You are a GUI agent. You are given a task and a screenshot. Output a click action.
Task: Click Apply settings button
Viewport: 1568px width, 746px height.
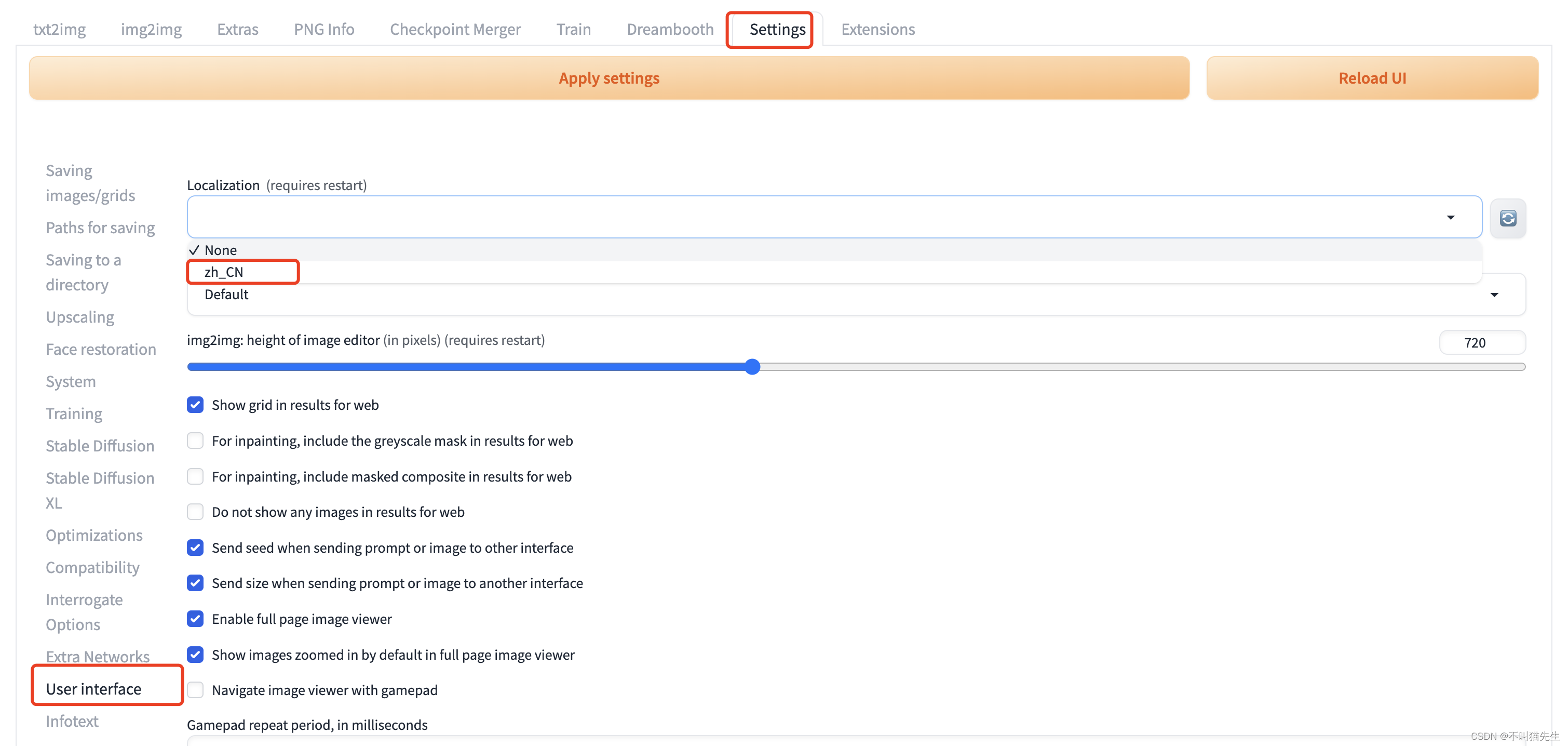[x=608, y=77]
